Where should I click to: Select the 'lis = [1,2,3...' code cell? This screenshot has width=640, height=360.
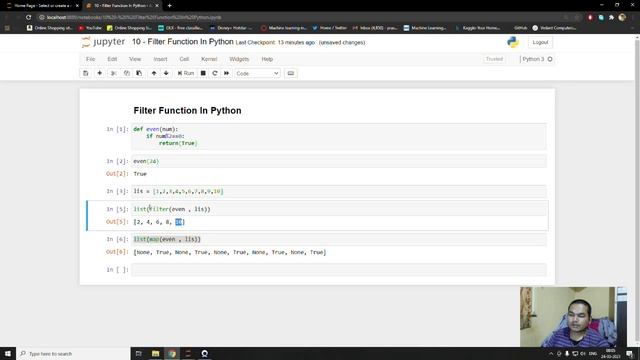339,191
